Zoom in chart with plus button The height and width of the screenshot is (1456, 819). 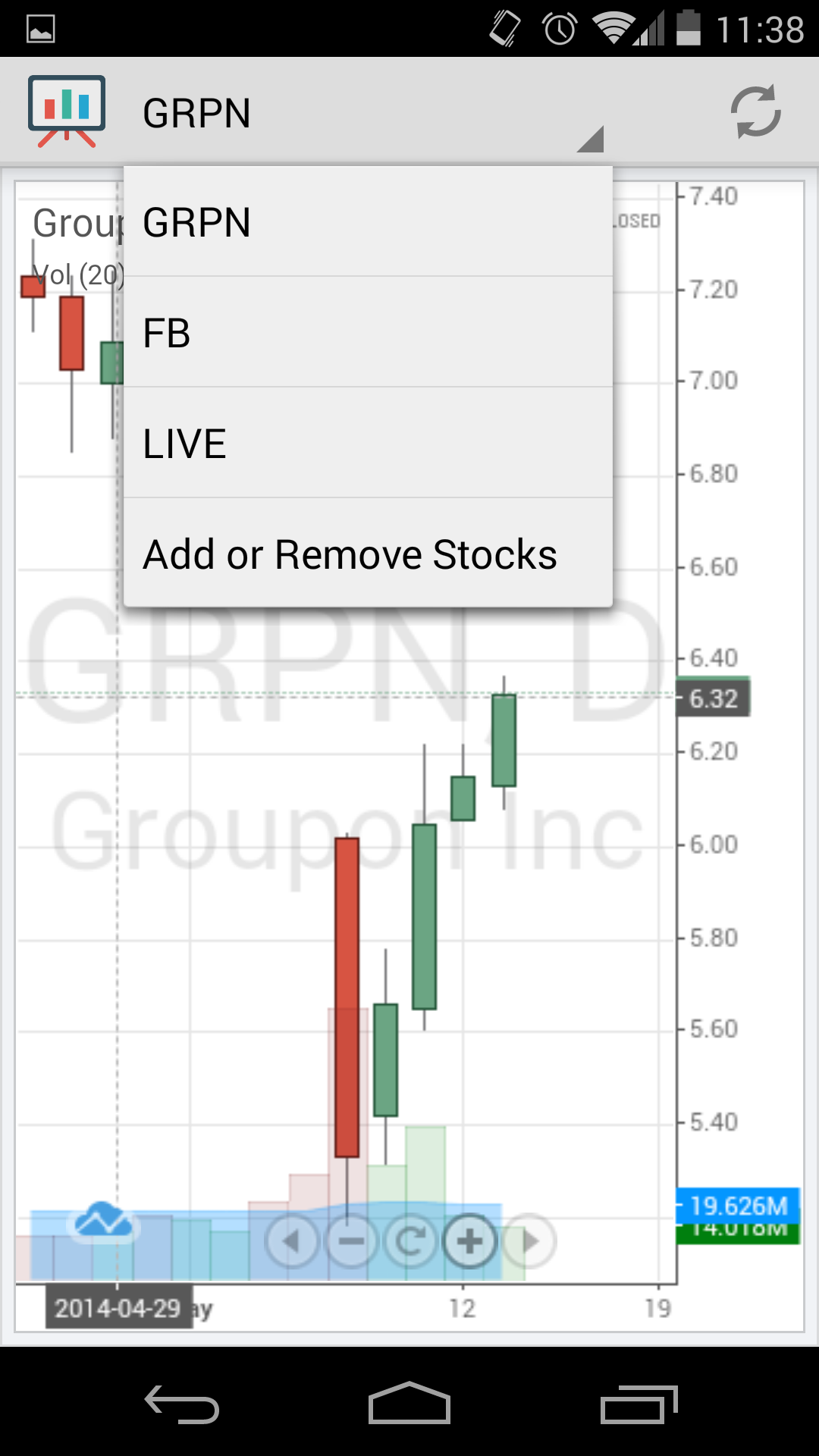point(469,1241)
